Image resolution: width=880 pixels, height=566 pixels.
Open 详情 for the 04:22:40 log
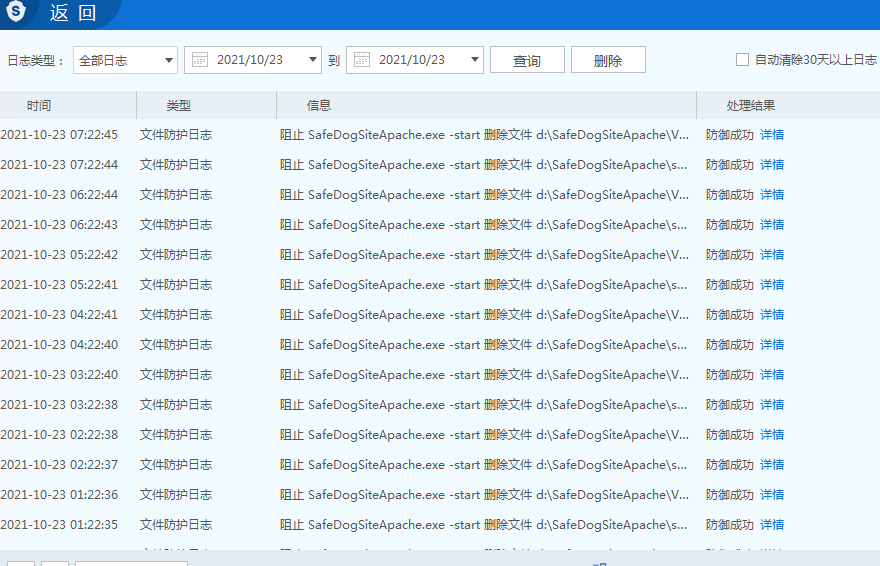pyautogui.click(x=772, y=345)
